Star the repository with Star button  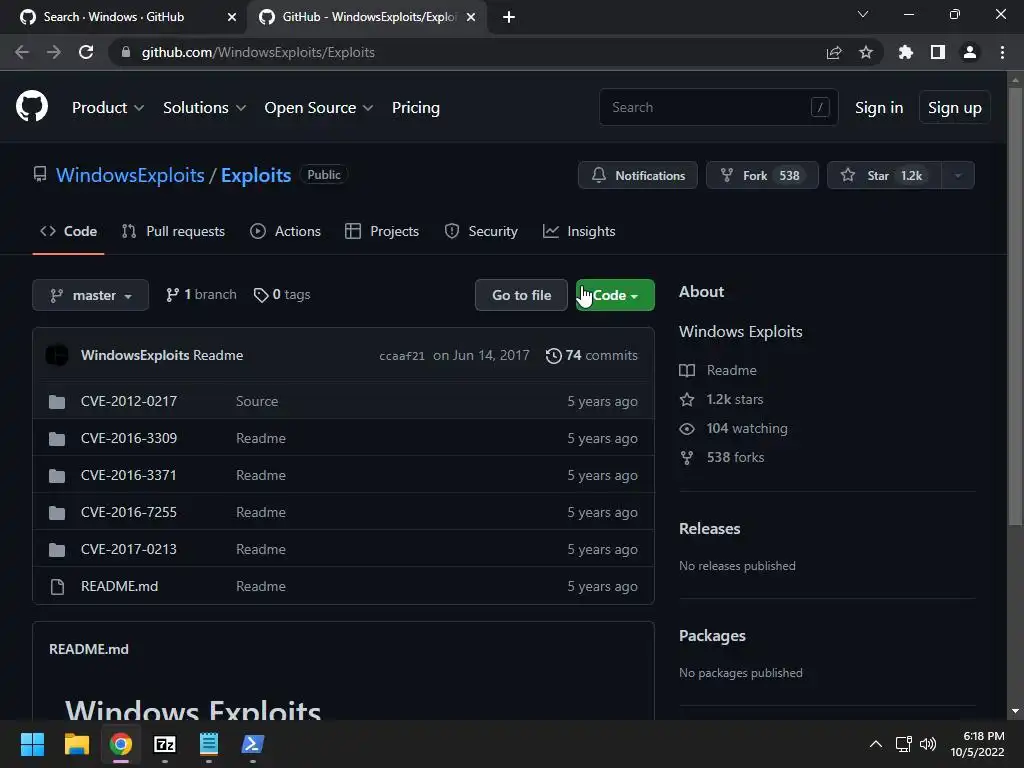tap(884, 175)
